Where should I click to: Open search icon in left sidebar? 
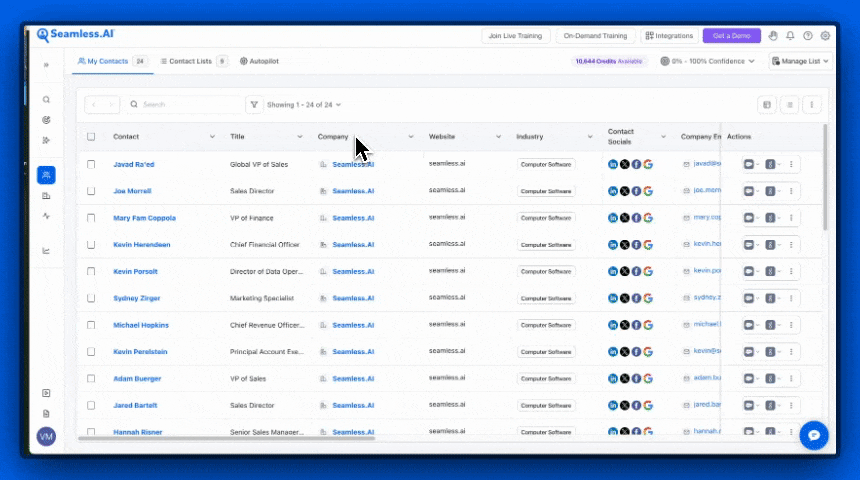pyautogui.click(x=46, y=100)
